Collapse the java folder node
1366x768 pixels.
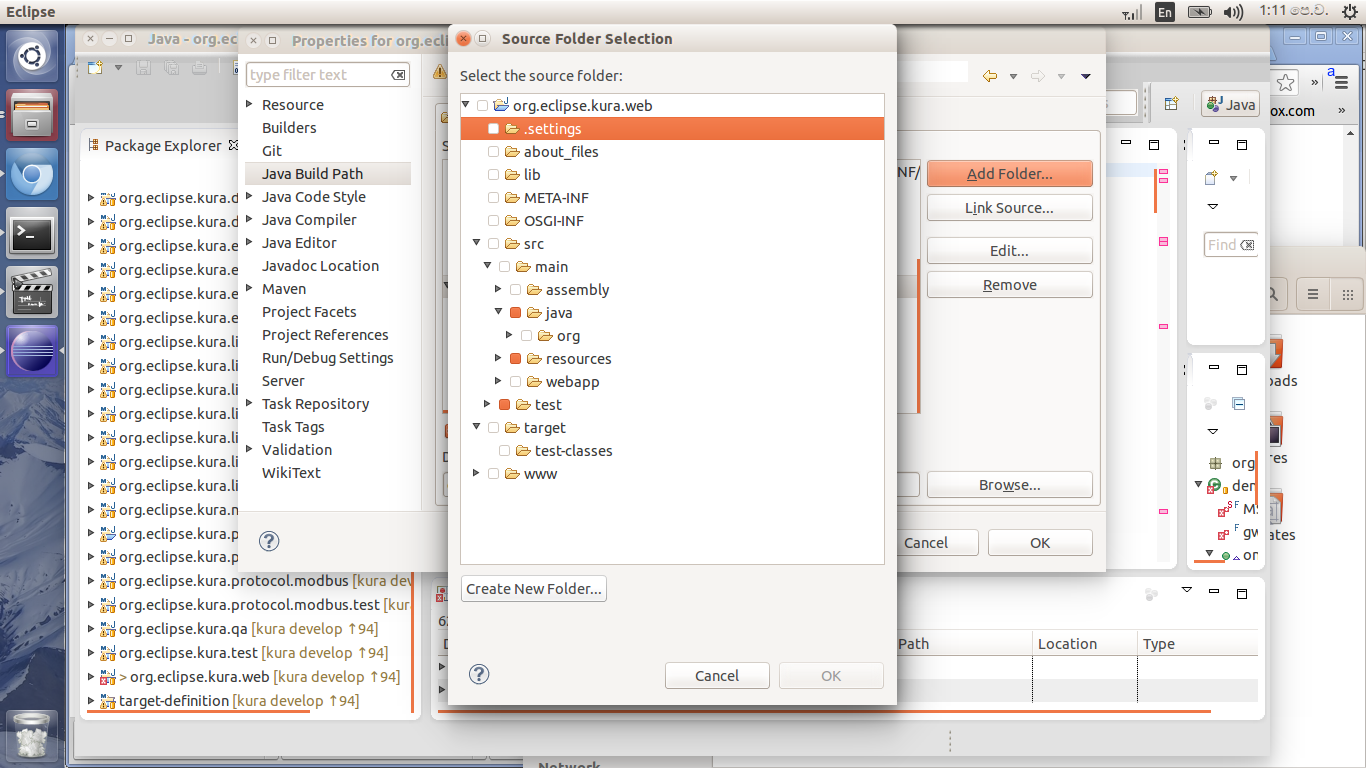pos(499,313)
